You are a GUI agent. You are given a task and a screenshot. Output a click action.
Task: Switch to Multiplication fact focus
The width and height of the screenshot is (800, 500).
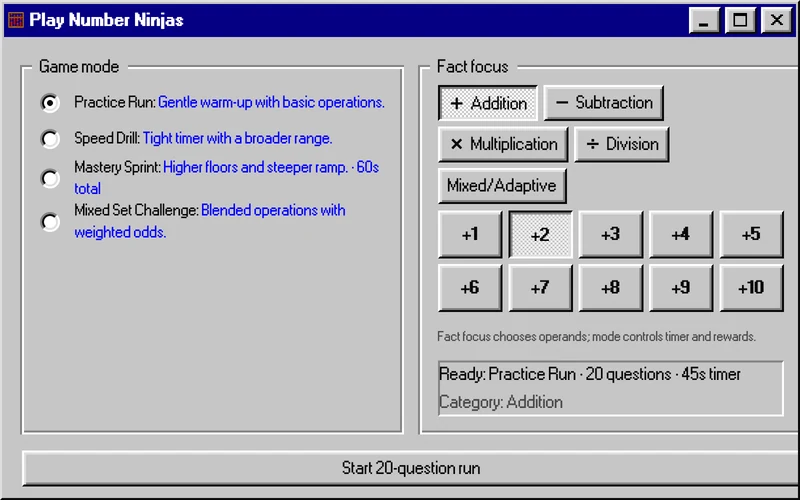tap(503, 144)
